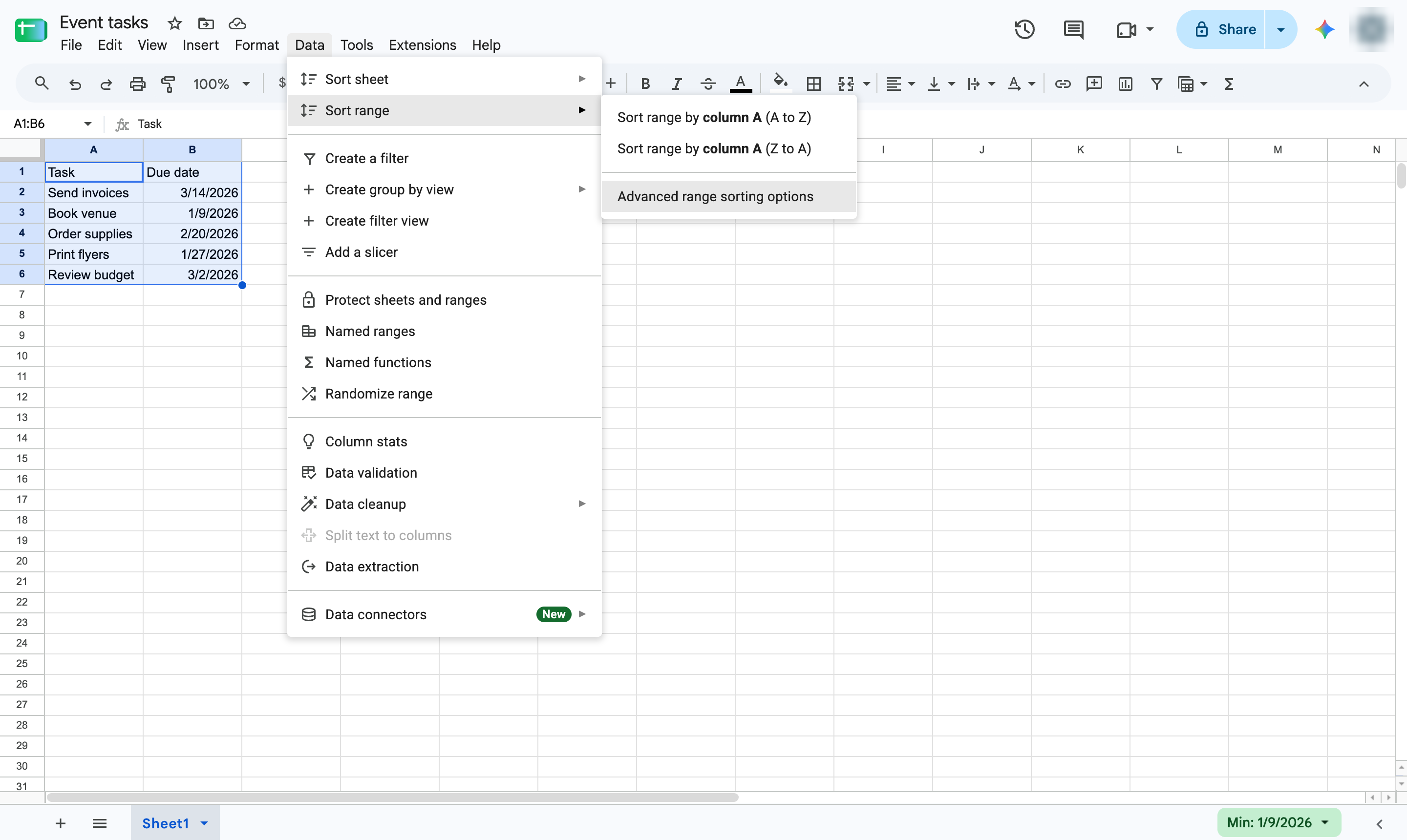Collapse the toolbar with the chevron

(1364, 84)
